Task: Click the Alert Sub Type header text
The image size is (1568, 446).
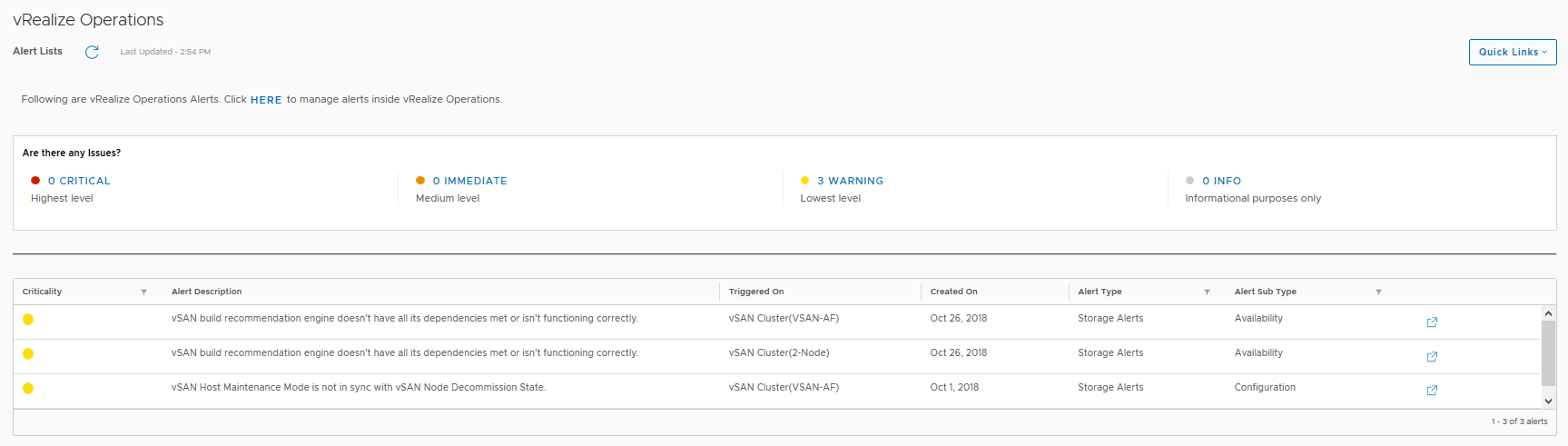Action: point(1265,292)
